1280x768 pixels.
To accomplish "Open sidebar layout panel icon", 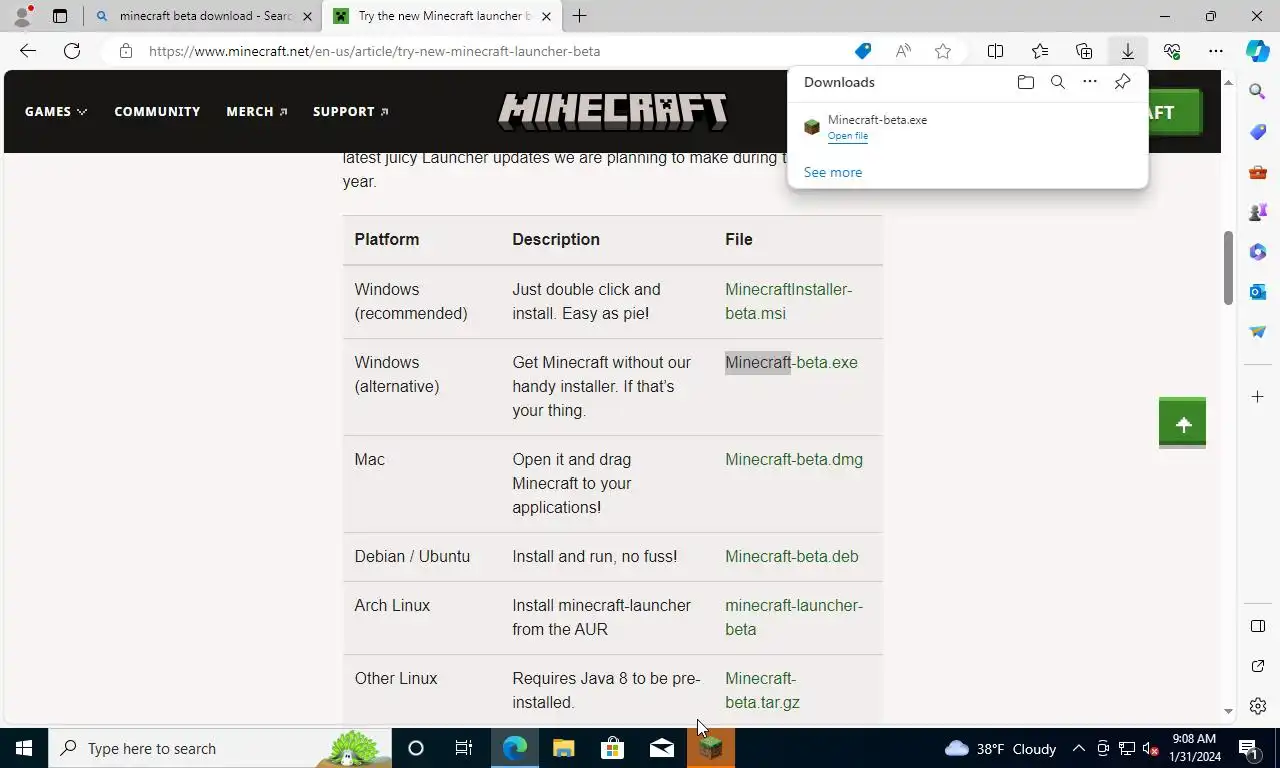I will pyautogui.click(x=1258, y=626).
